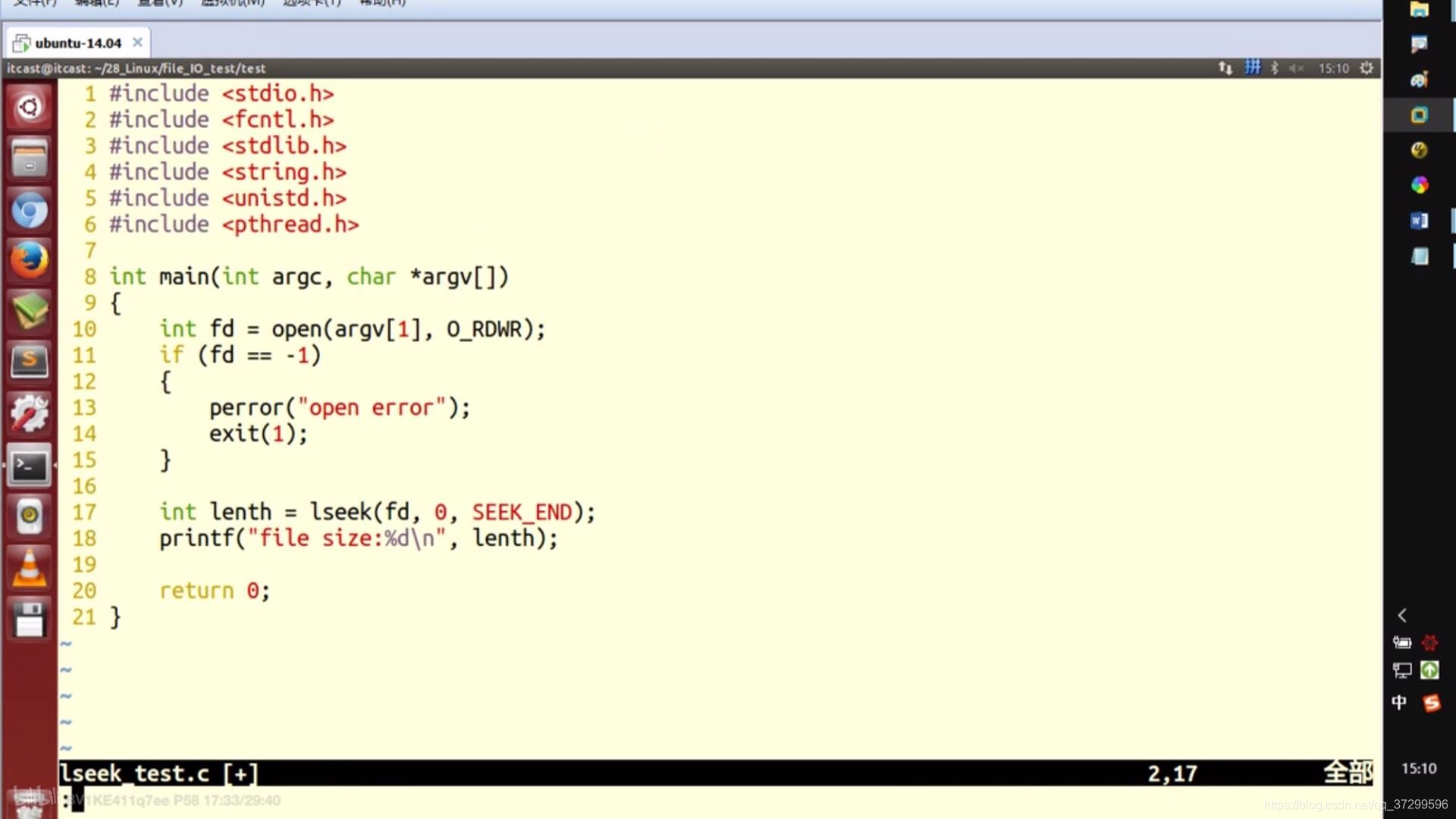Place cursor on #include <fcntl.h> line
Screen dimensions: 1456x819
[221, 120]
